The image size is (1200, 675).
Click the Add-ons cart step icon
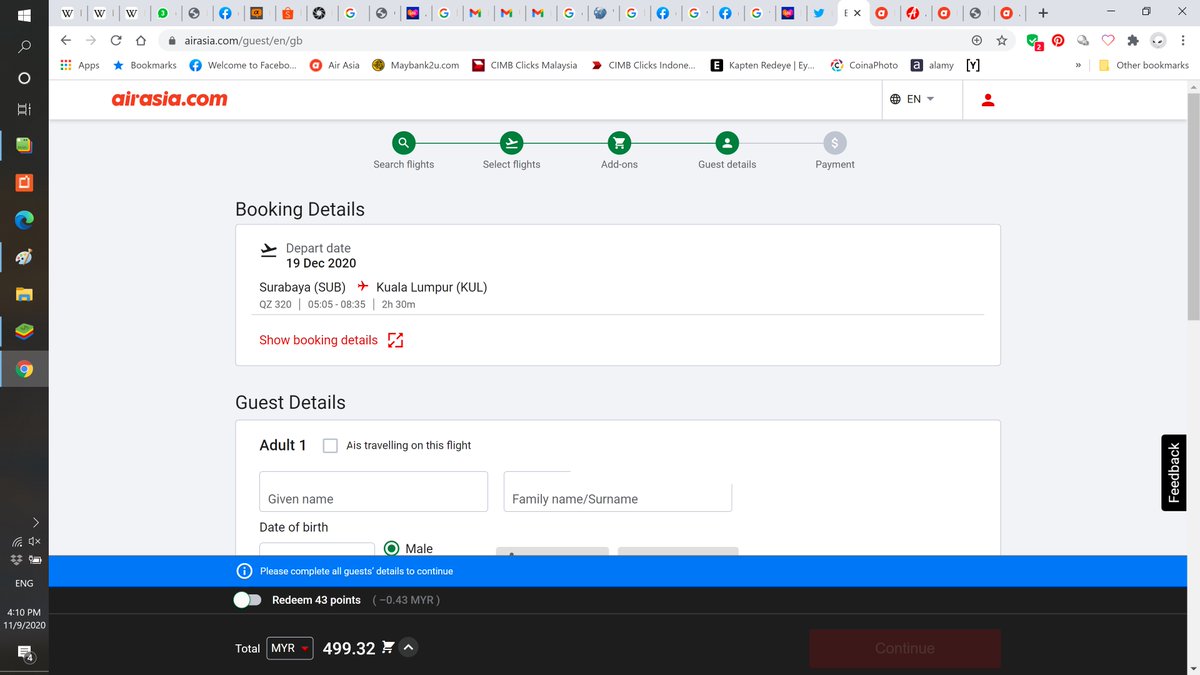coord(619,142)
